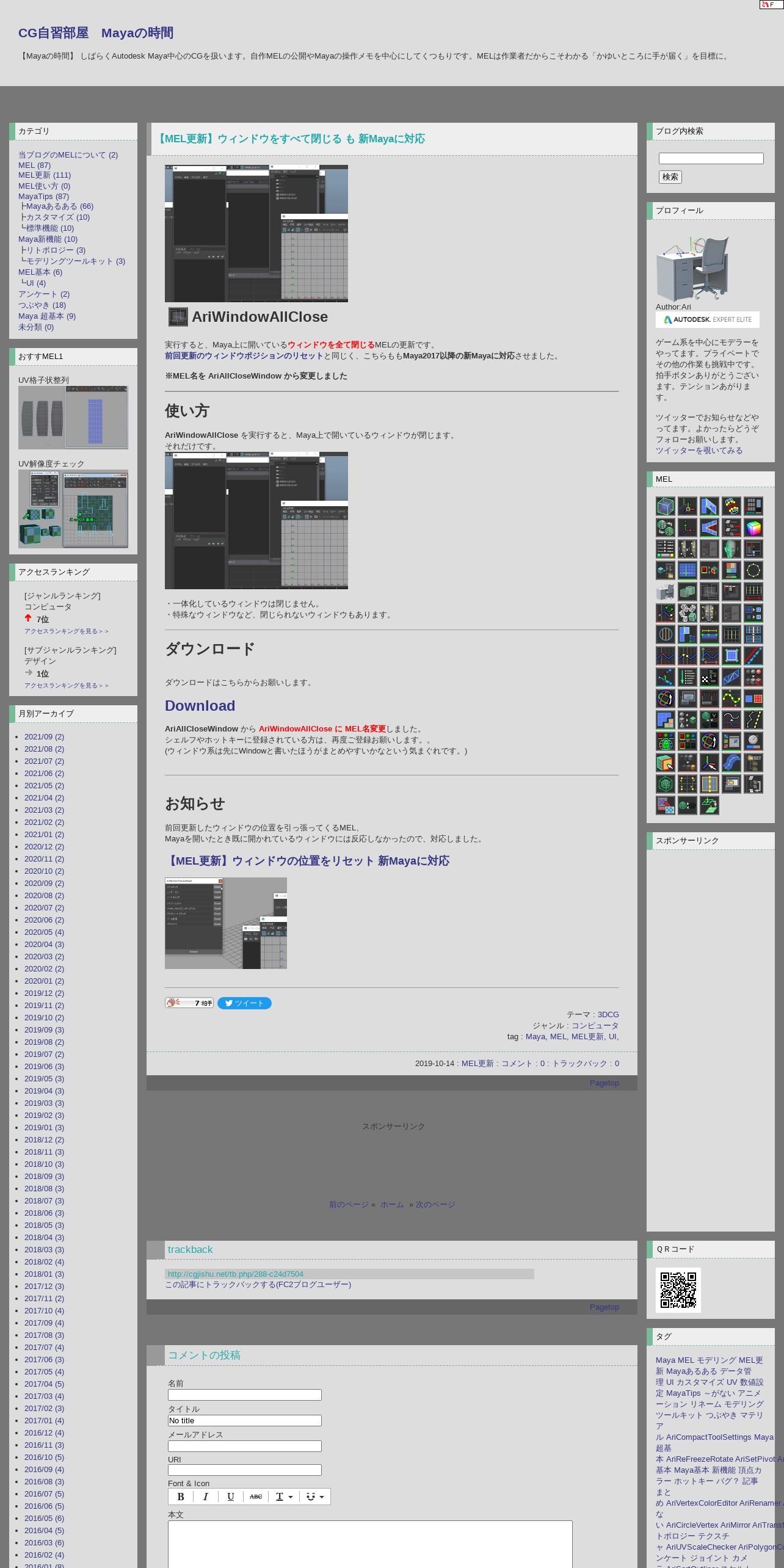784x1568 pixels.
Task: Click the blue ツイート tweet button
Action: [x=244, y=1003]
